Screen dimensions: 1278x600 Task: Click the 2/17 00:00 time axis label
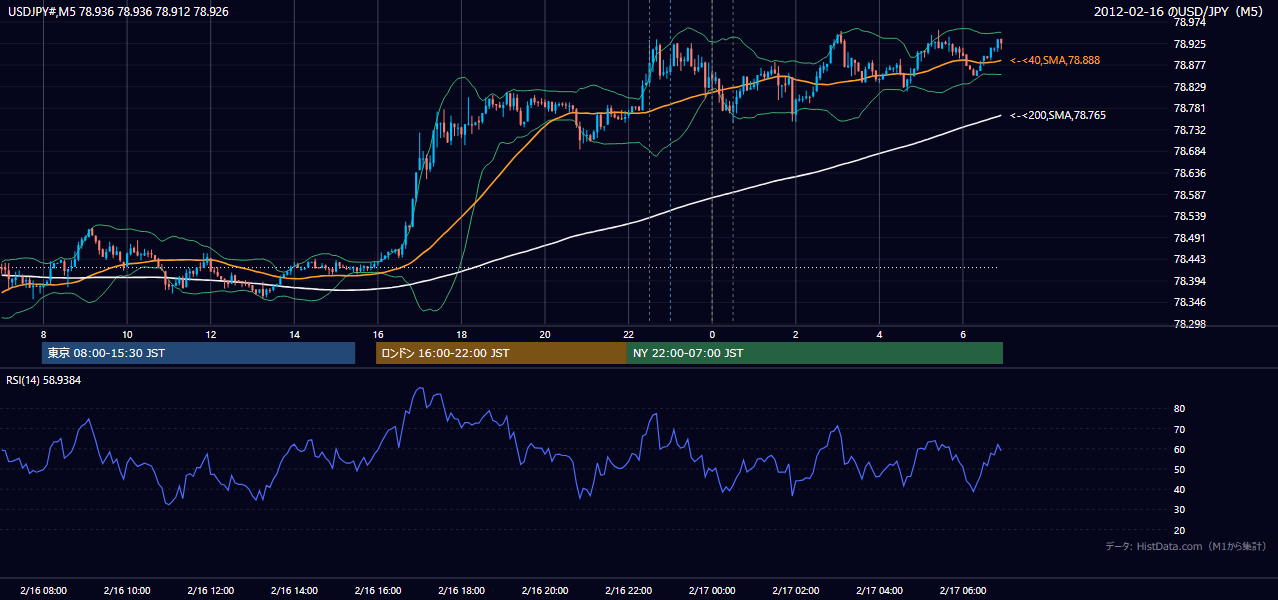click(x=712, y=590)
